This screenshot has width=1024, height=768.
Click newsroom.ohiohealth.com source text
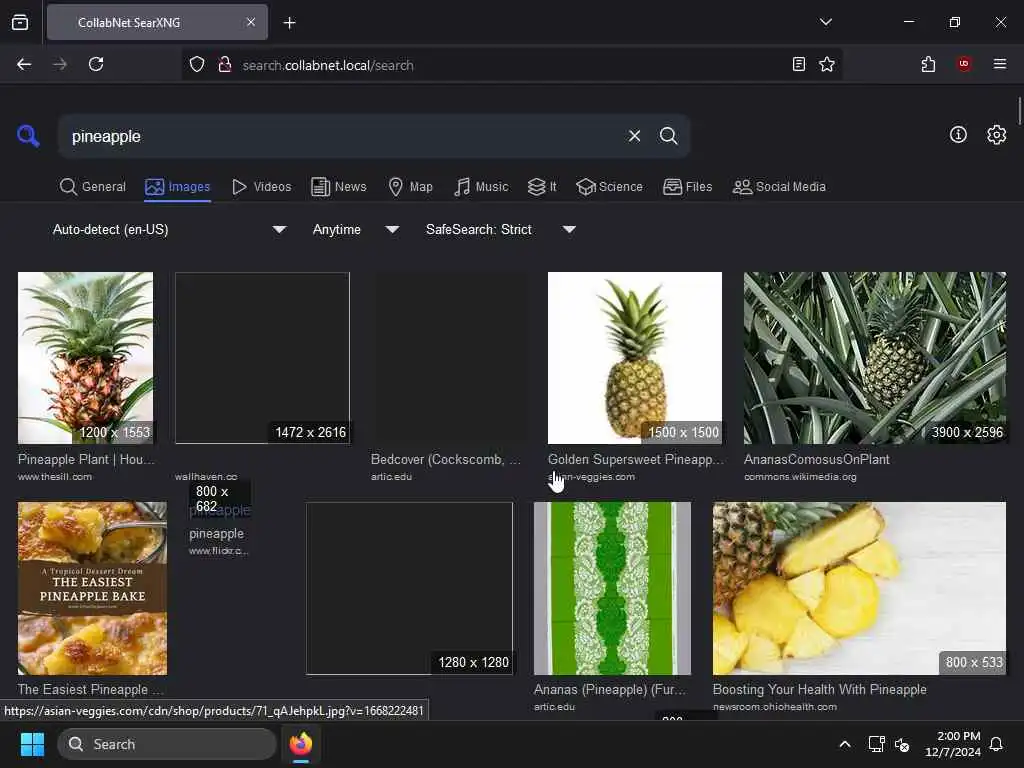click(x=775, y=707)
